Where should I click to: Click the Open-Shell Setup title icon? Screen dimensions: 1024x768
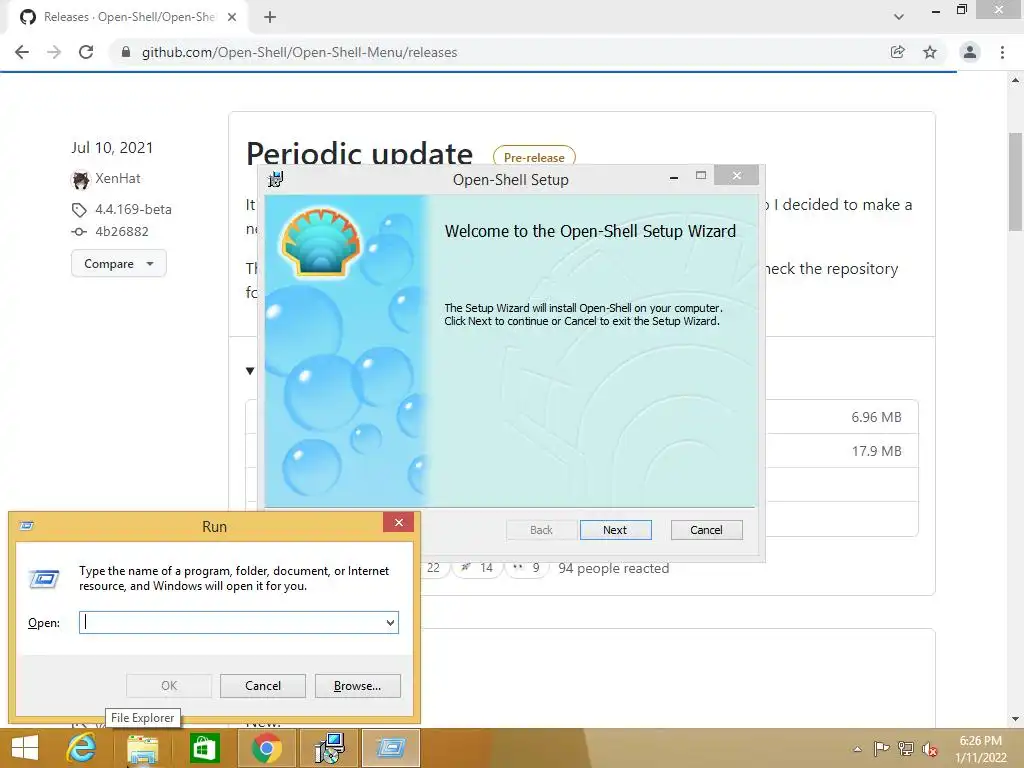click(x=276, y=179)
